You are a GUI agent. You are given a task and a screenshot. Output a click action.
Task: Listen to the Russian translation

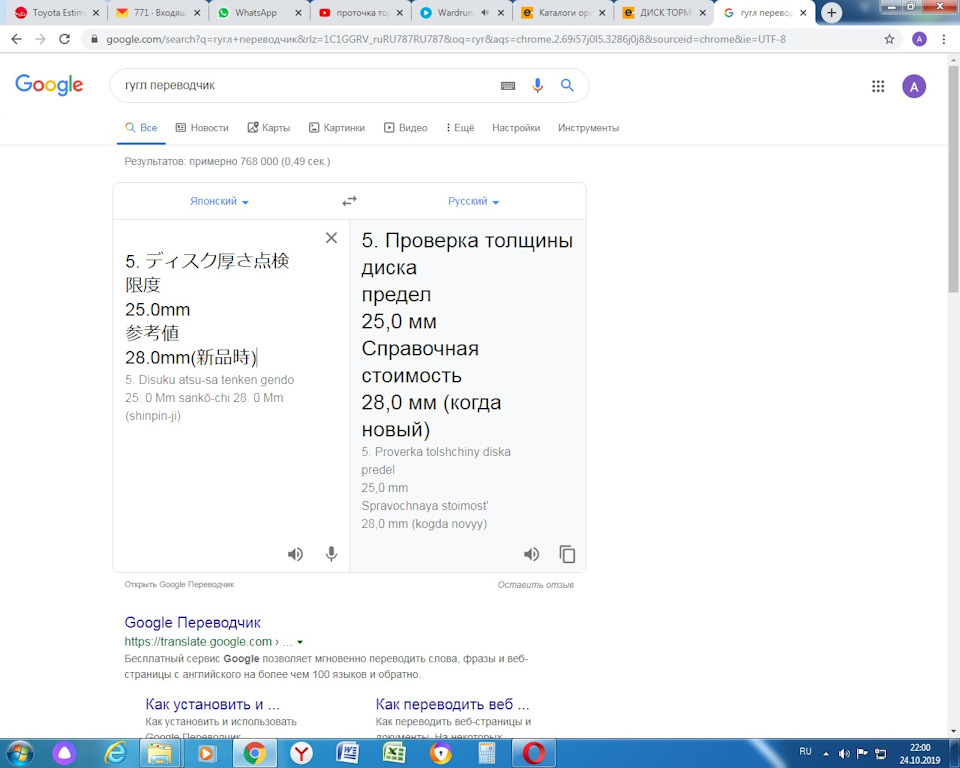pos(531,554)
